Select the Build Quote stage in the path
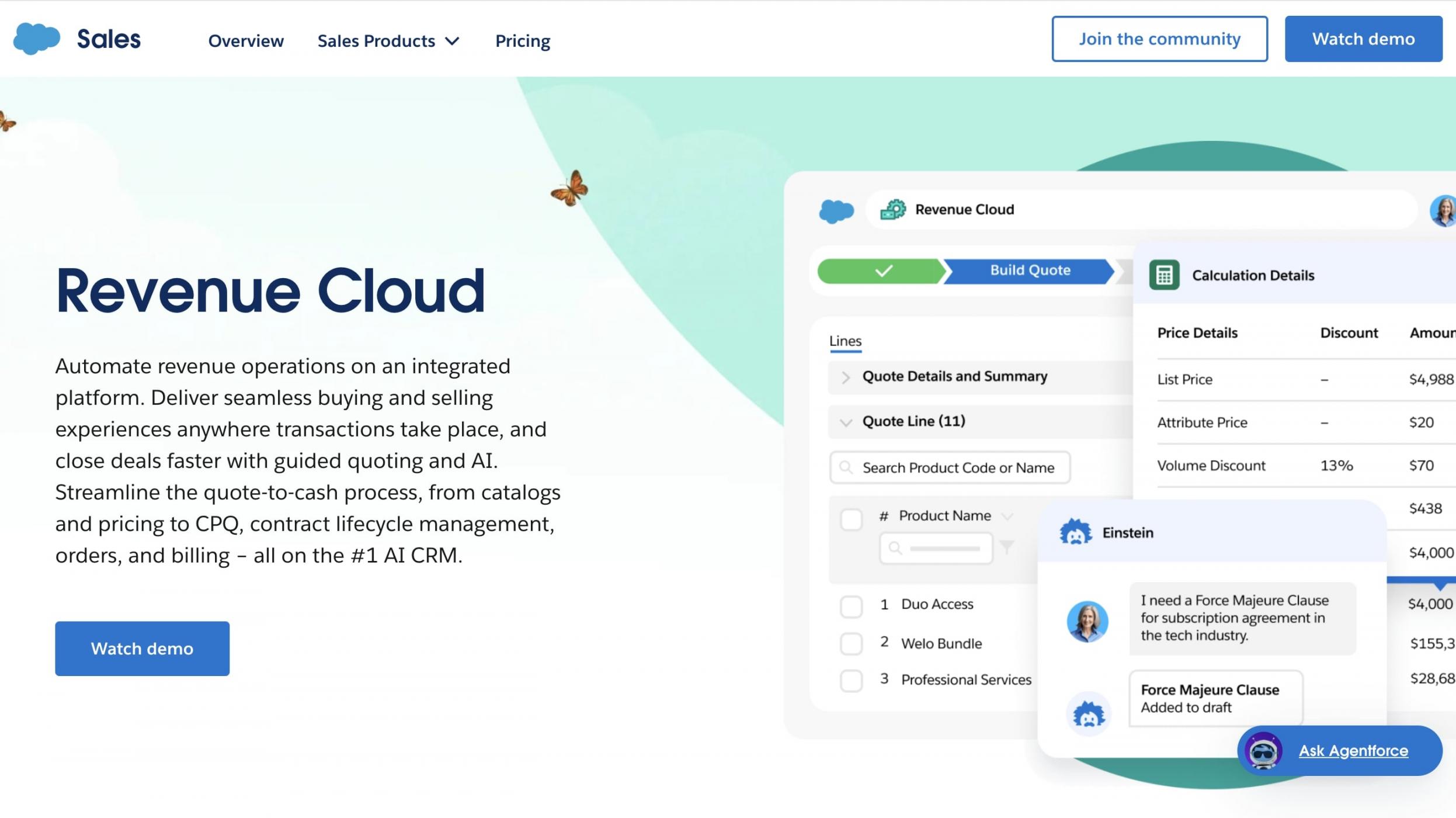The width and height of the screenshot is (1456, 818). (1029, 271)
